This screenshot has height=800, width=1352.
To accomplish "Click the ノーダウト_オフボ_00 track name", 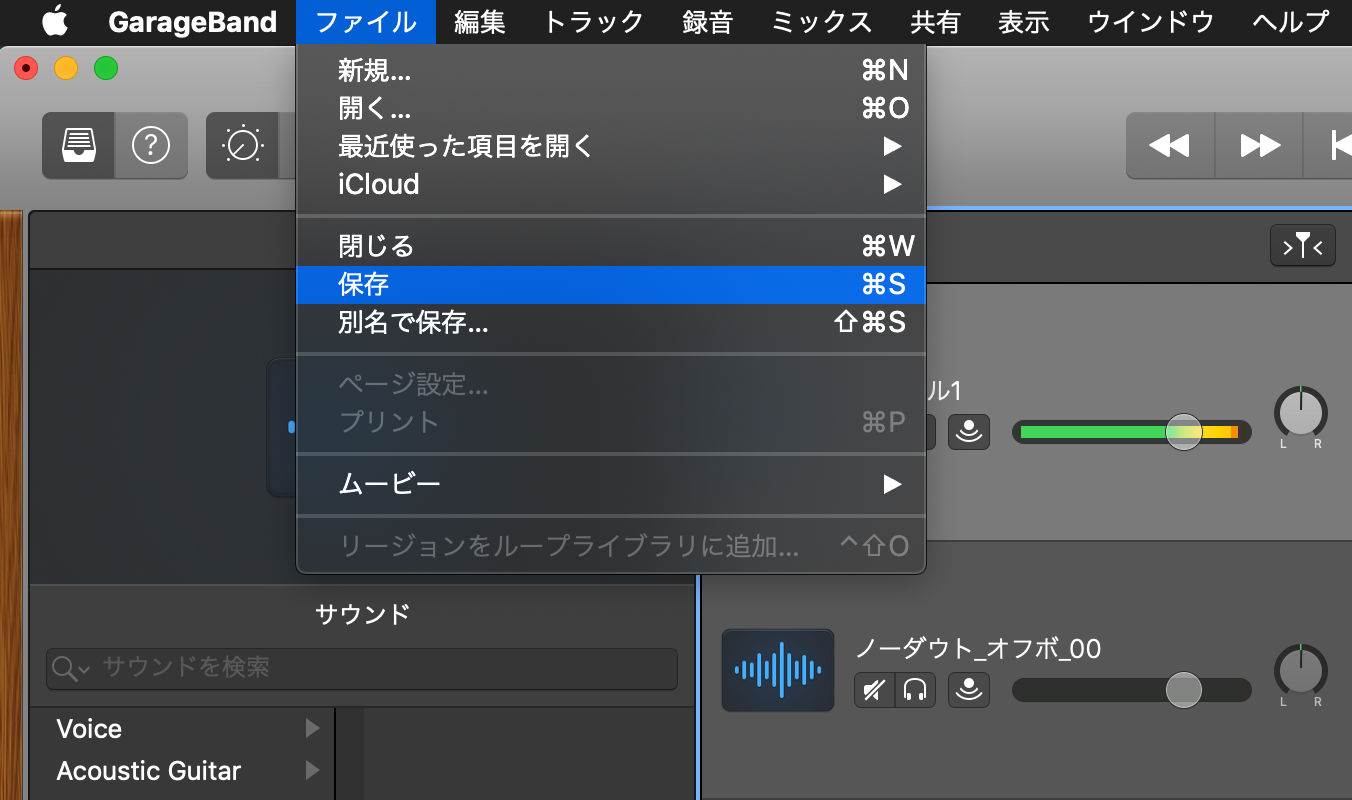I will coord(978,649).
